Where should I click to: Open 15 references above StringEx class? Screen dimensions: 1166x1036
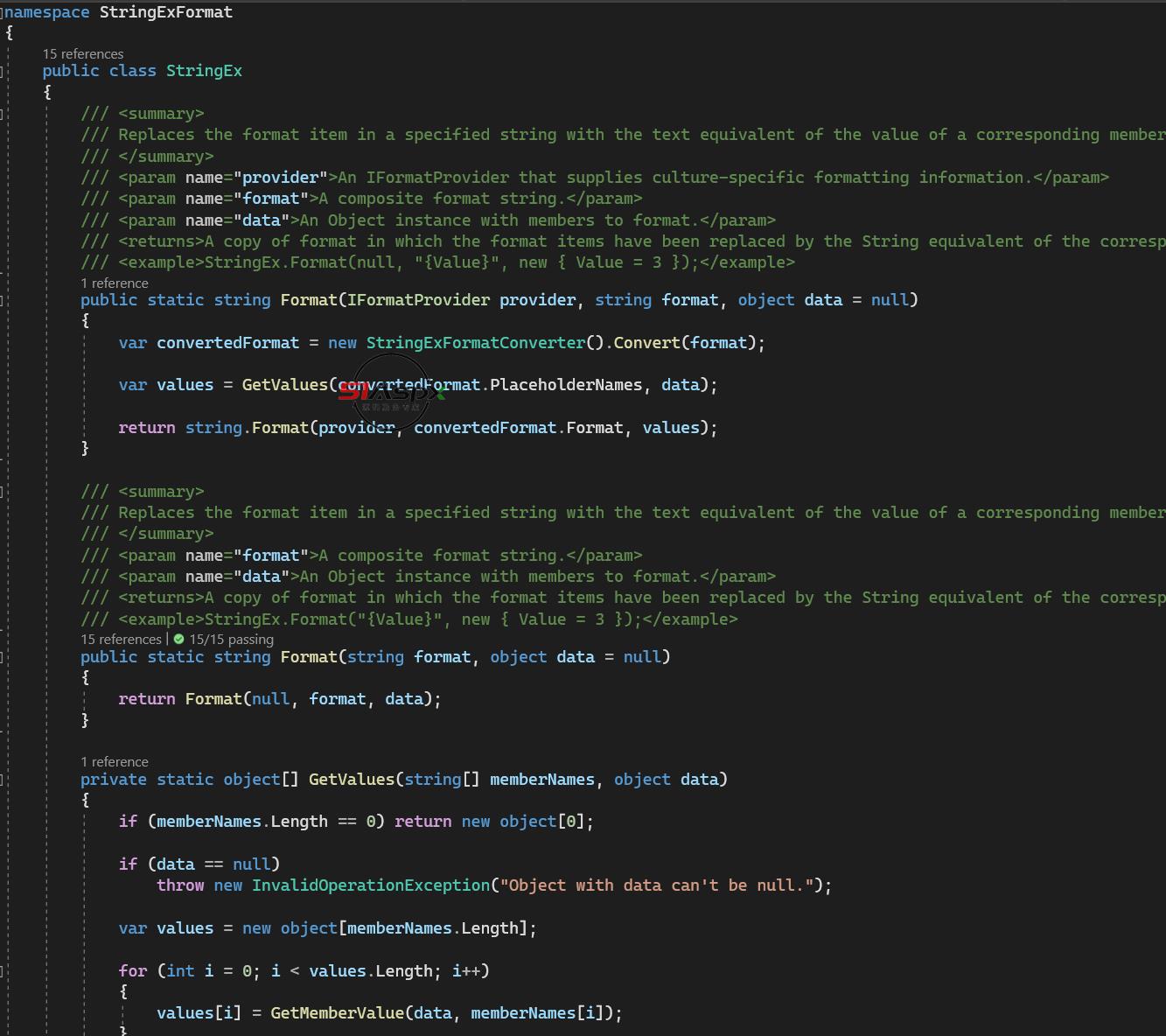coord(83,54)
